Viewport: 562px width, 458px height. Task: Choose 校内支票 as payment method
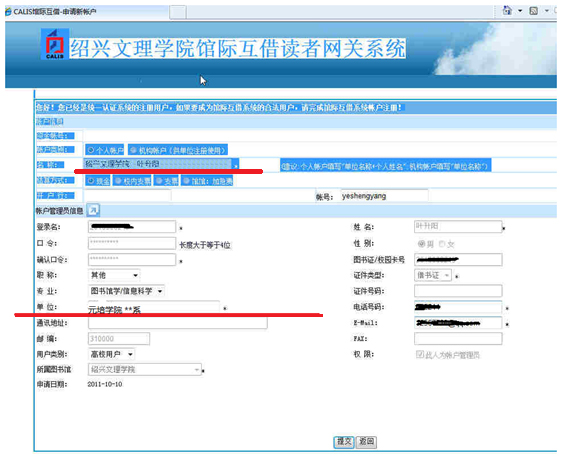click(x=118, y=181)
